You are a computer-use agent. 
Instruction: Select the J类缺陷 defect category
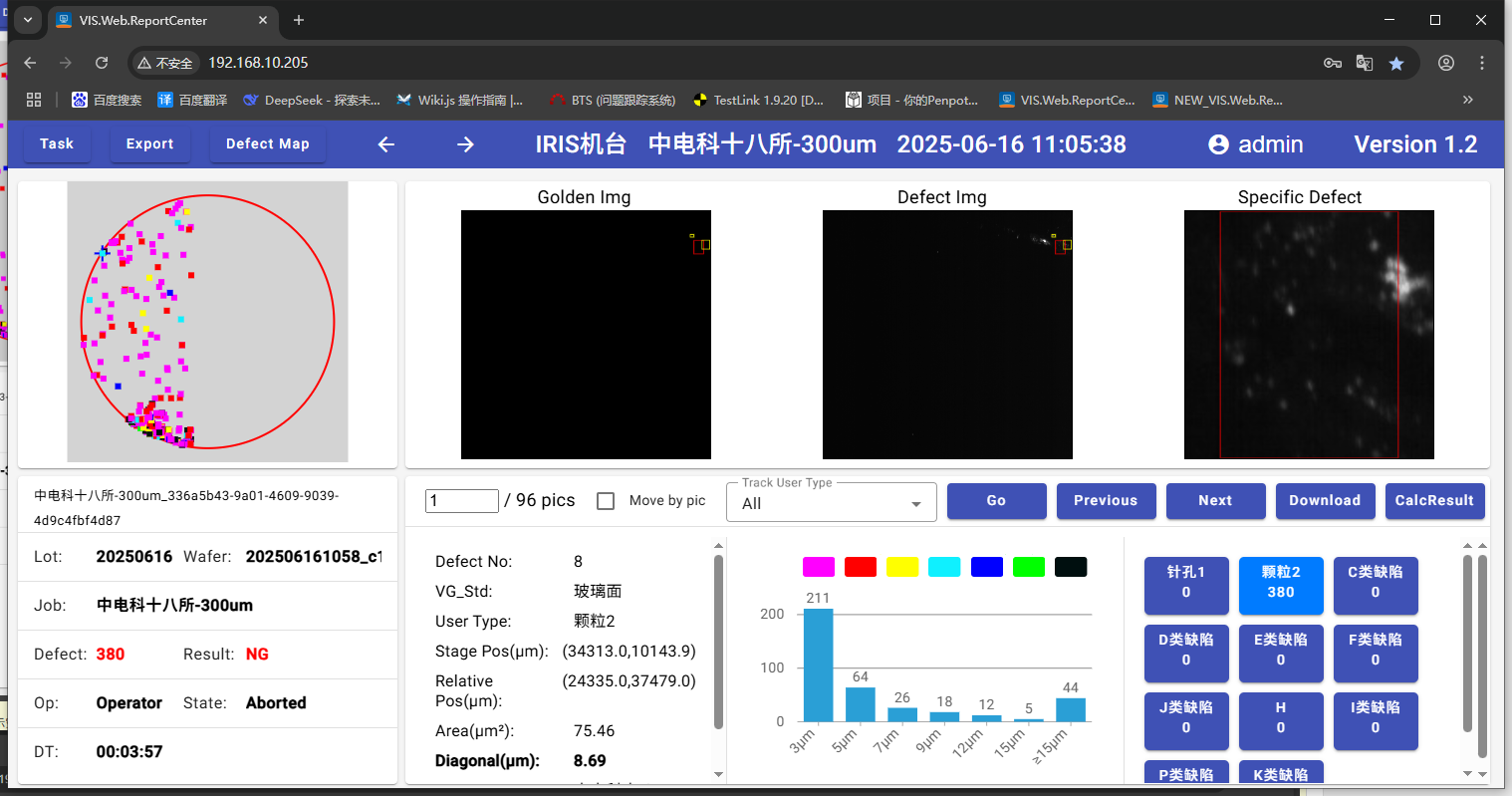pos(1186,721)
